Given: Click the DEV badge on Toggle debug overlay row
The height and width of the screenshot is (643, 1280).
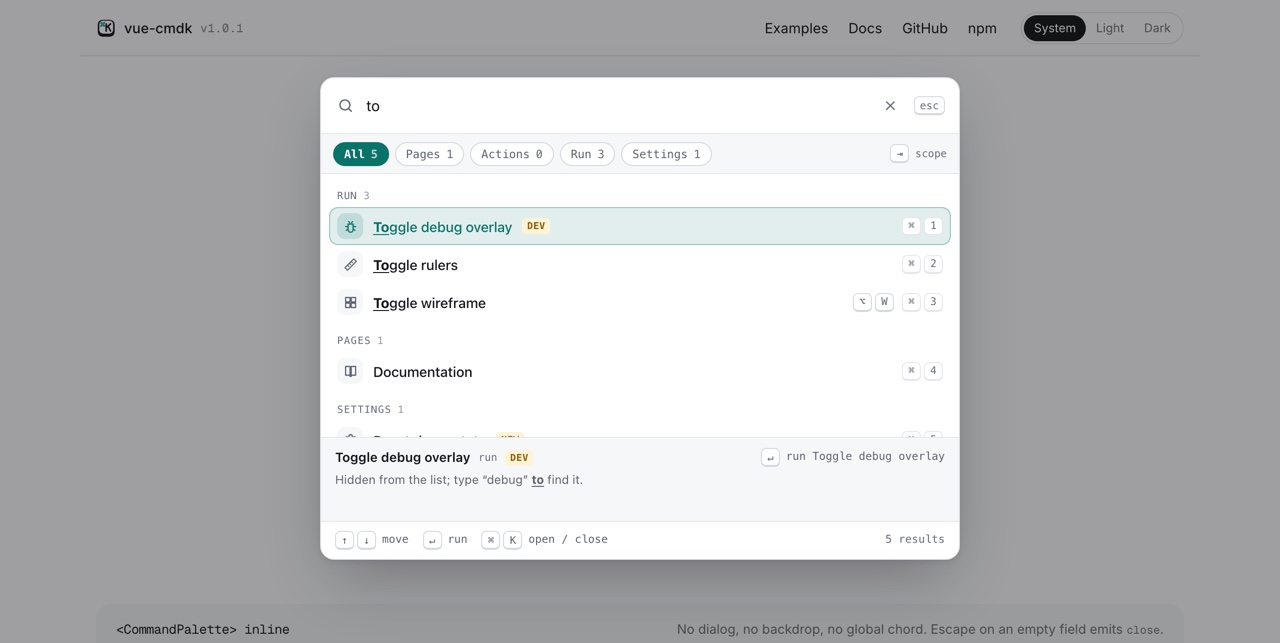Looking at the screenshot, I should (536, 226).
